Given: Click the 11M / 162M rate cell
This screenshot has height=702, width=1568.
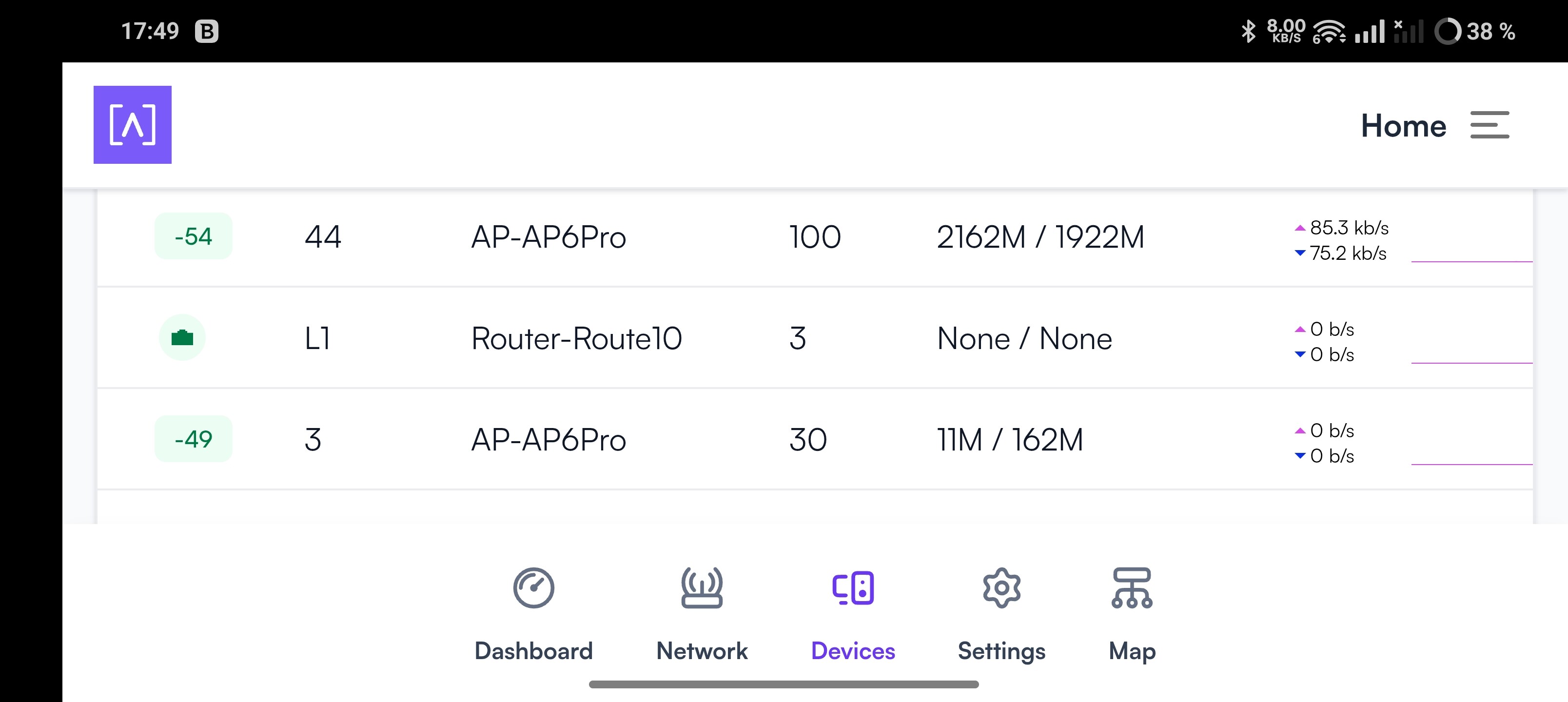Looking at the screenshot, I should pyautogui.click(x=1010, y=440).
